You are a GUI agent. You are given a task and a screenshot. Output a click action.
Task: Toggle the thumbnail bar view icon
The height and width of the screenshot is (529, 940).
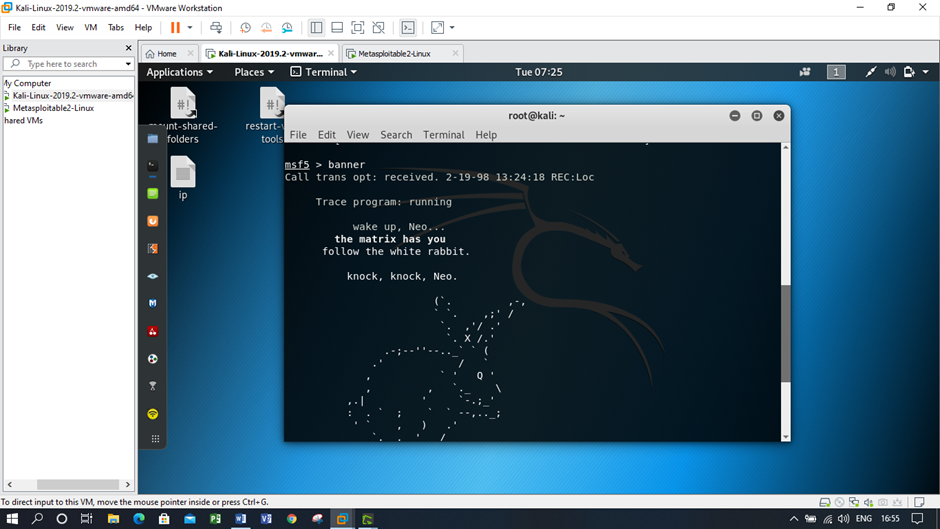(x=337, y=28)
